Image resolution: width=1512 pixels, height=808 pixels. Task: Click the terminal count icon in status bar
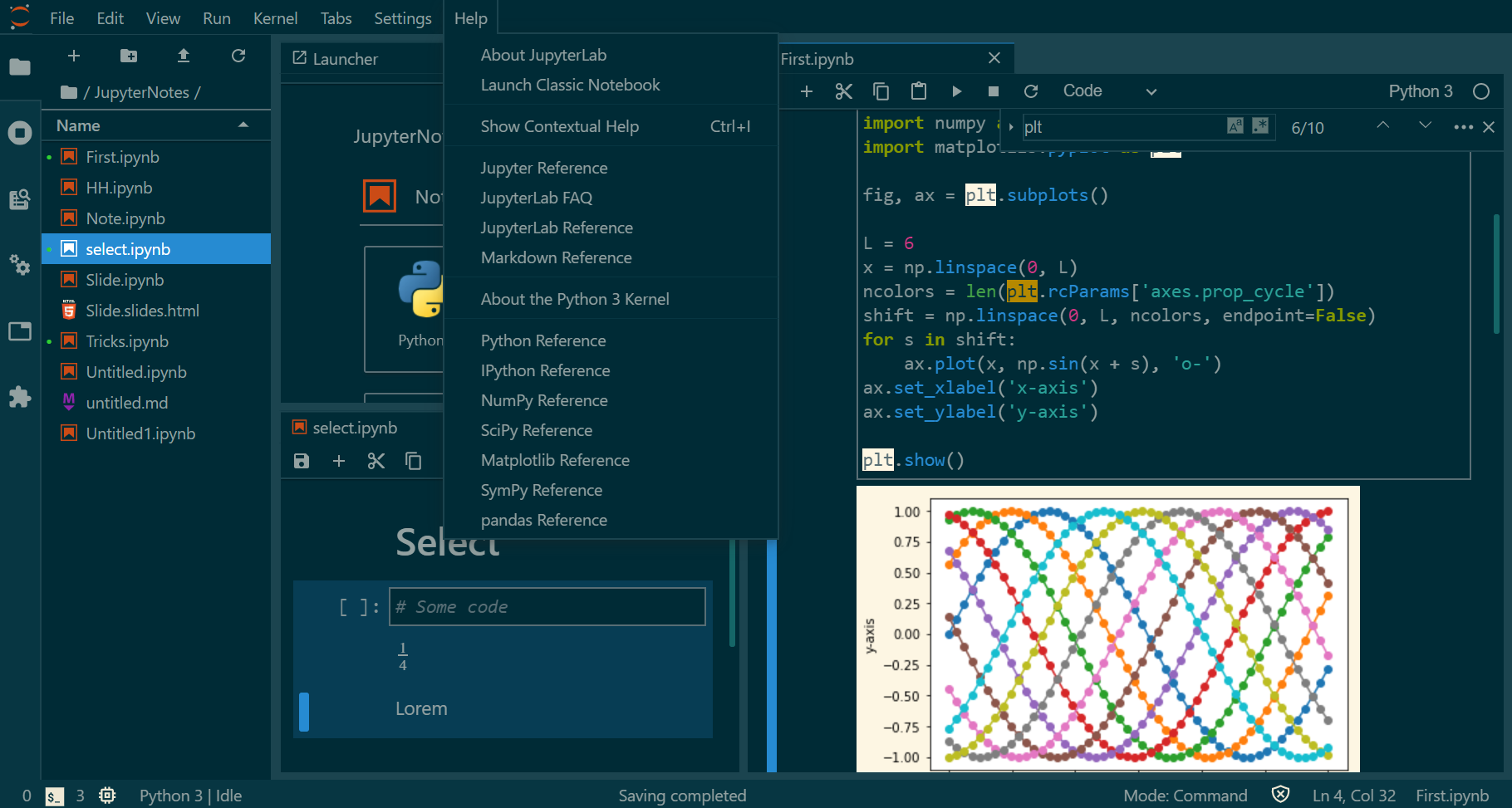[x=54, y=796]
